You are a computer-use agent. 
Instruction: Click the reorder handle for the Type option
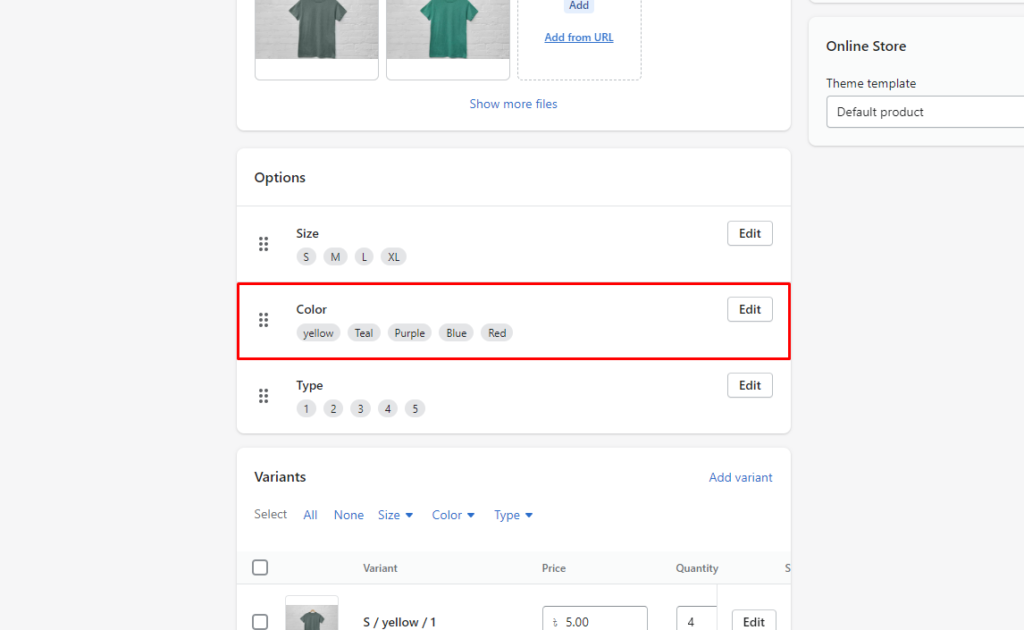[264, 396]
